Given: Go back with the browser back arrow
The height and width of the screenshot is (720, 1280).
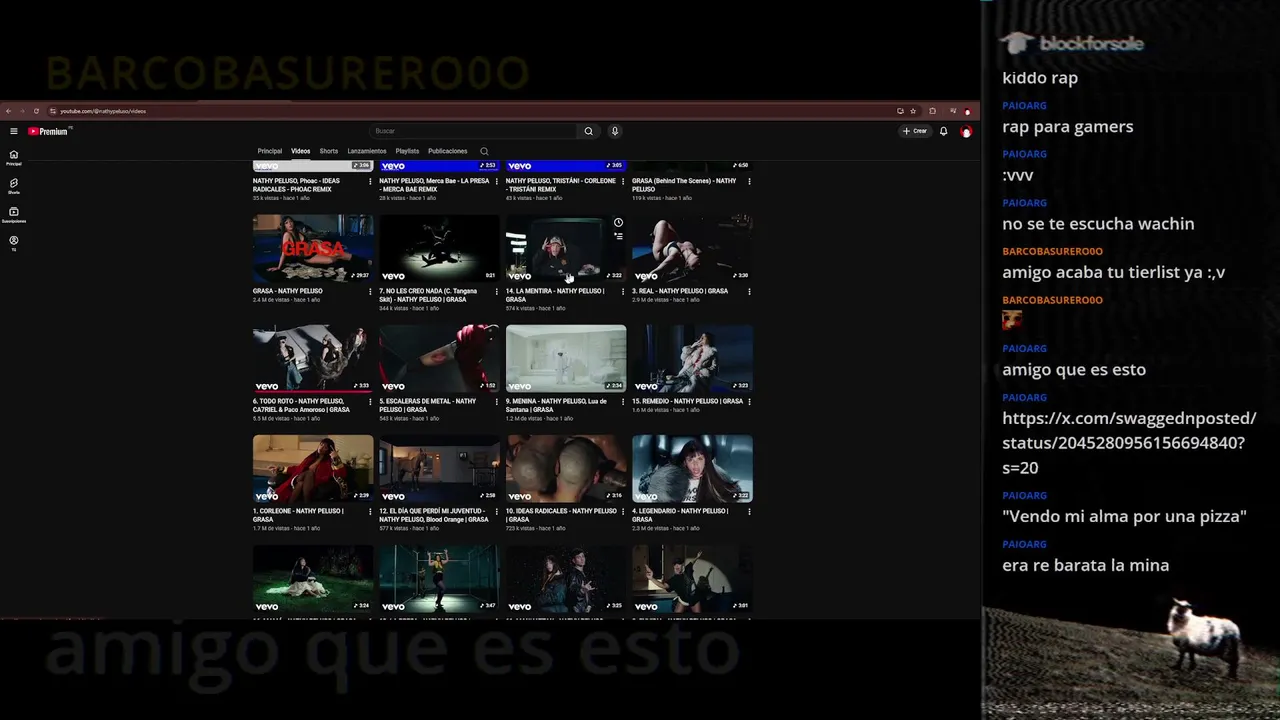Looking at the screenshot, I should point(8,111).
